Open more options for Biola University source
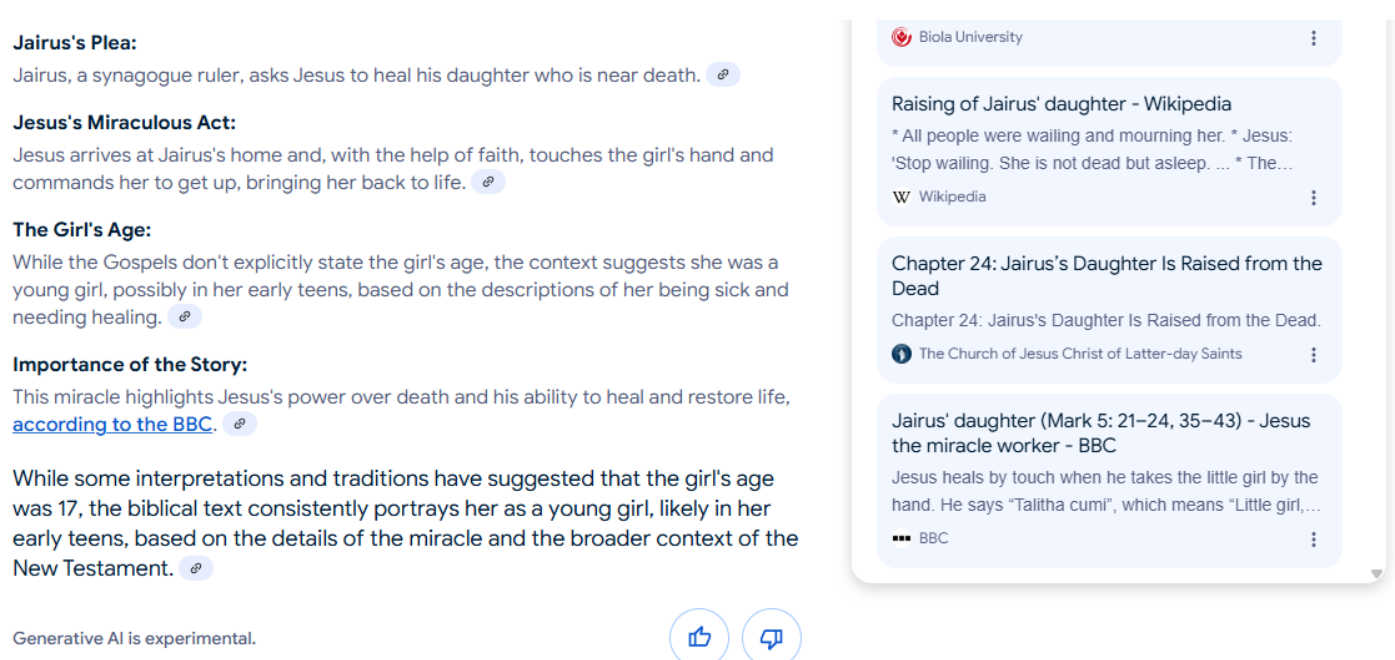 pyautogui.click(x=1313, y=38)
